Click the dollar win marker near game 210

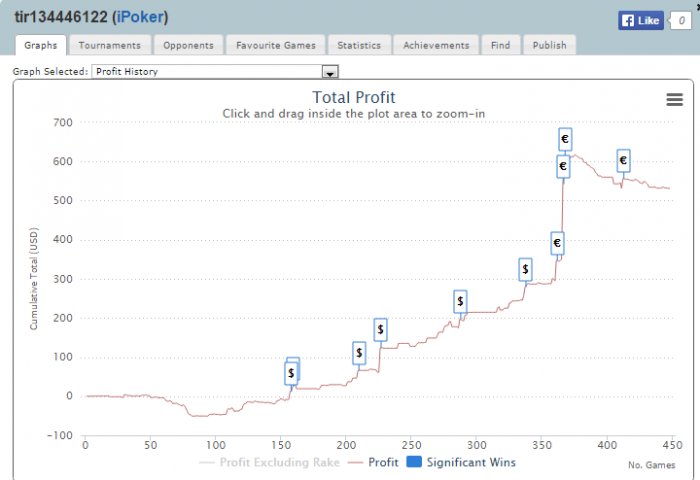click(359, 353)
